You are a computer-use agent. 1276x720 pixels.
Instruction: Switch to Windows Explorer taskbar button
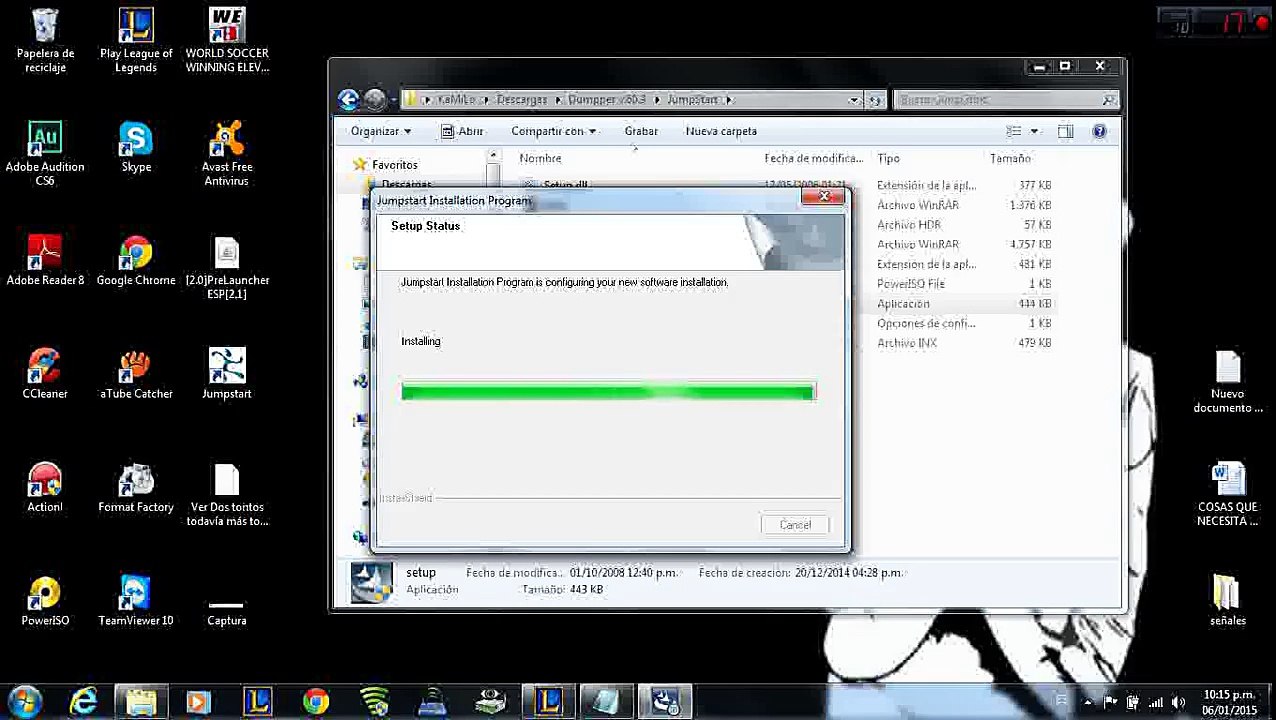pos(141,702)
